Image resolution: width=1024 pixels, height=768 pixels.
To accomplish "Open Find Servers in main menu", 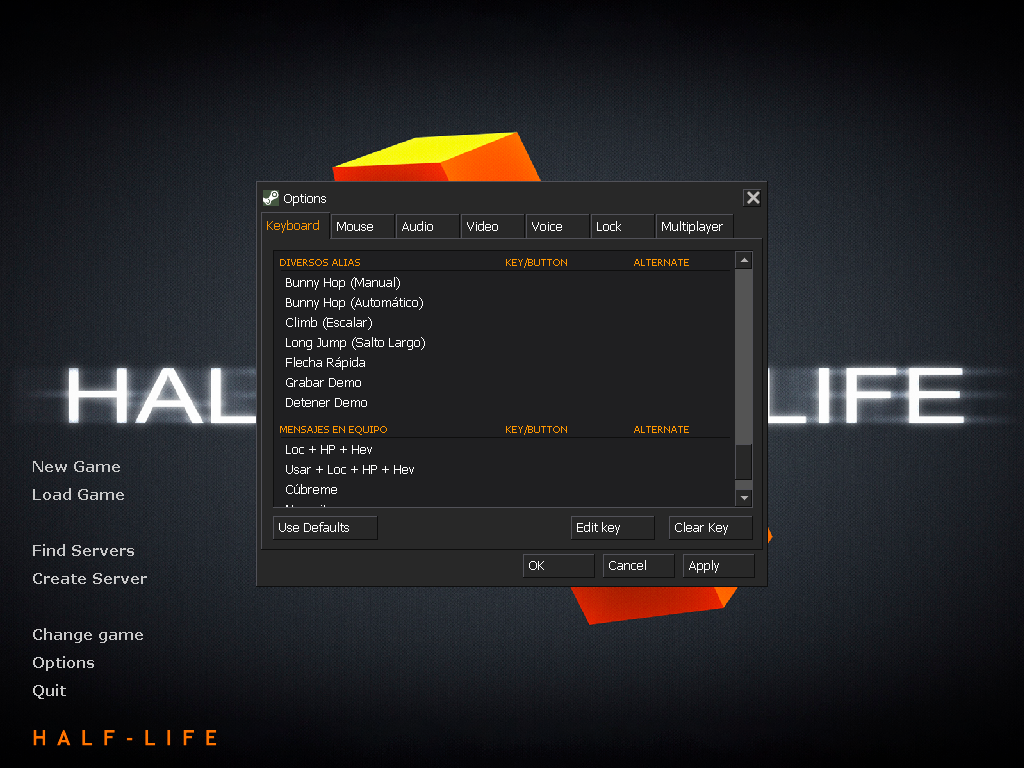I will tap(84, 551).
